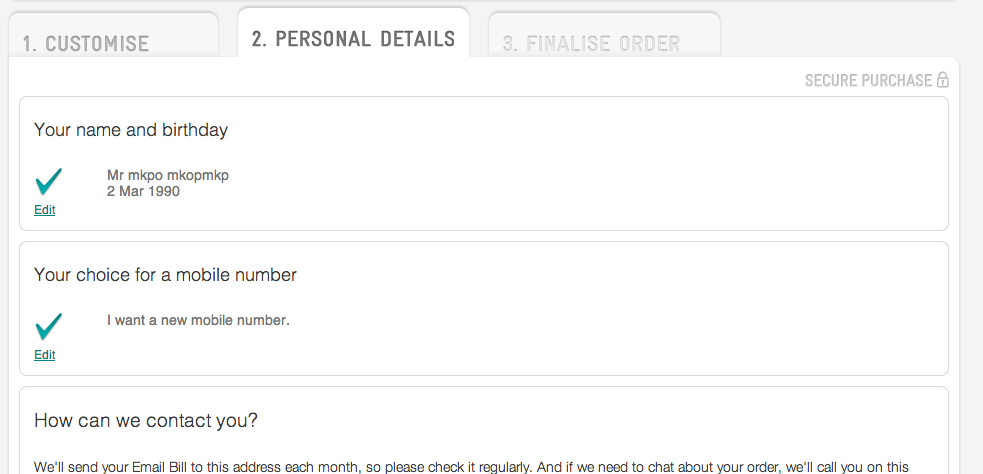Click the 'Your name and birthday' heading
983x474 pixels.
point(131,130)
